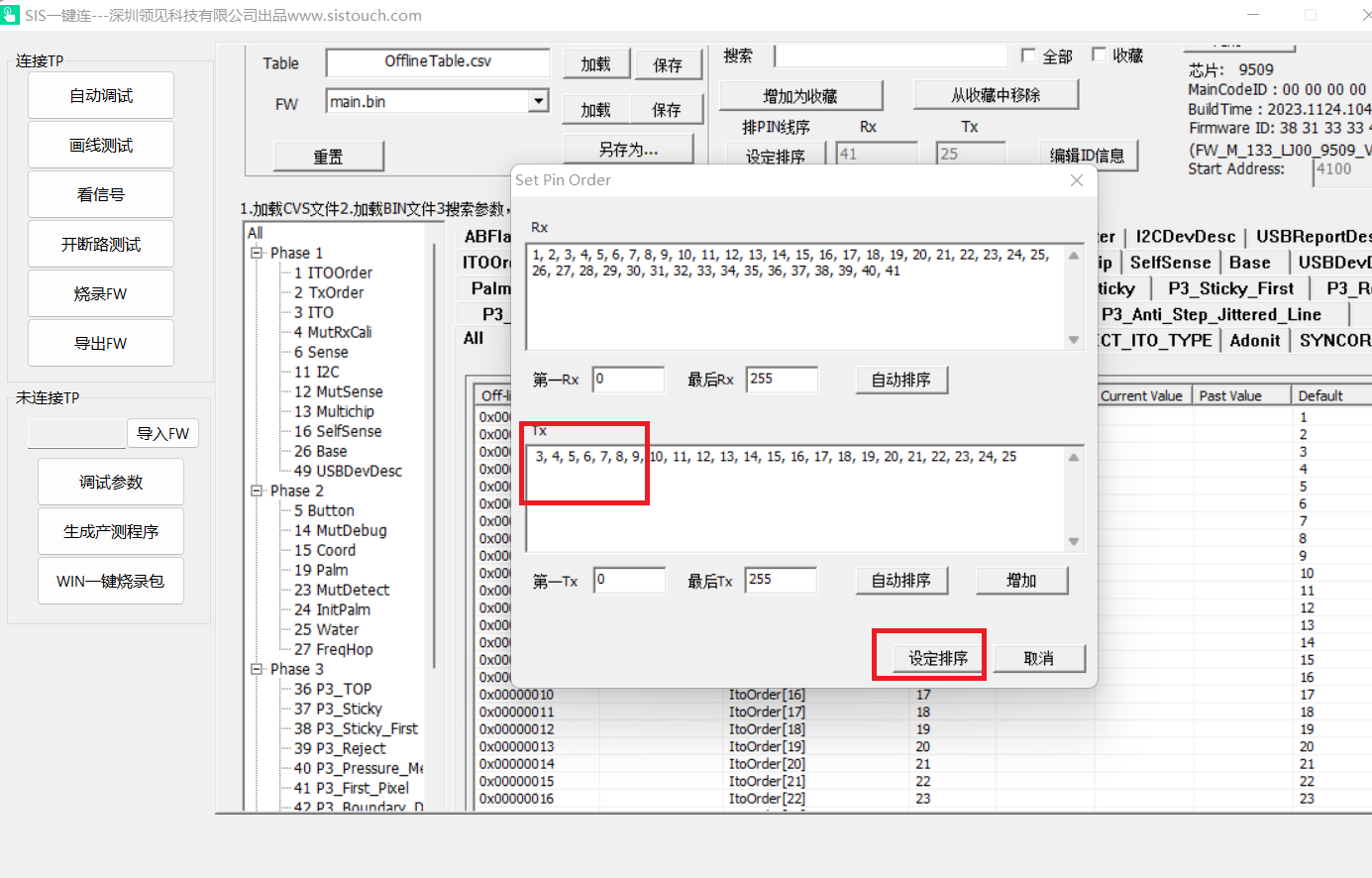Click the 自动调试 button in sidebar

pyautogui.click(x=101, y=96)
